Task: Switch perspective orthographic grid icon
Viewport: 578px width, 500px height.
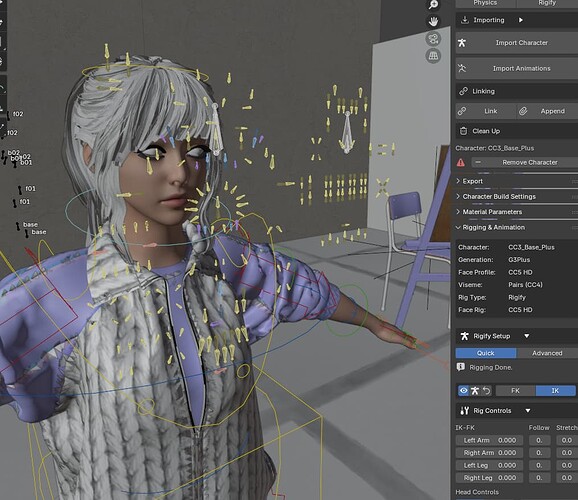Action: point(433,56)
